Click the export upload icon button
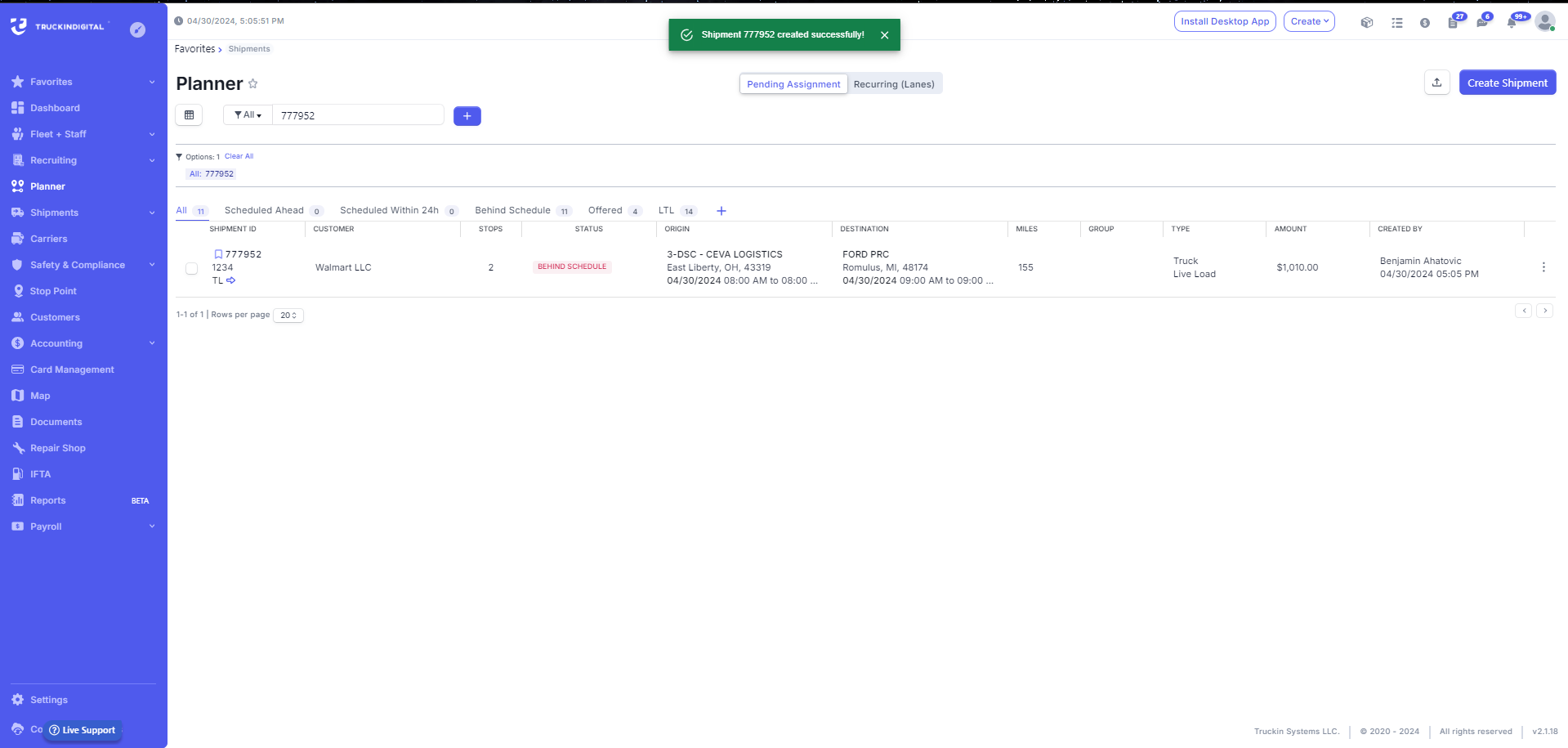 point(1436,83)
